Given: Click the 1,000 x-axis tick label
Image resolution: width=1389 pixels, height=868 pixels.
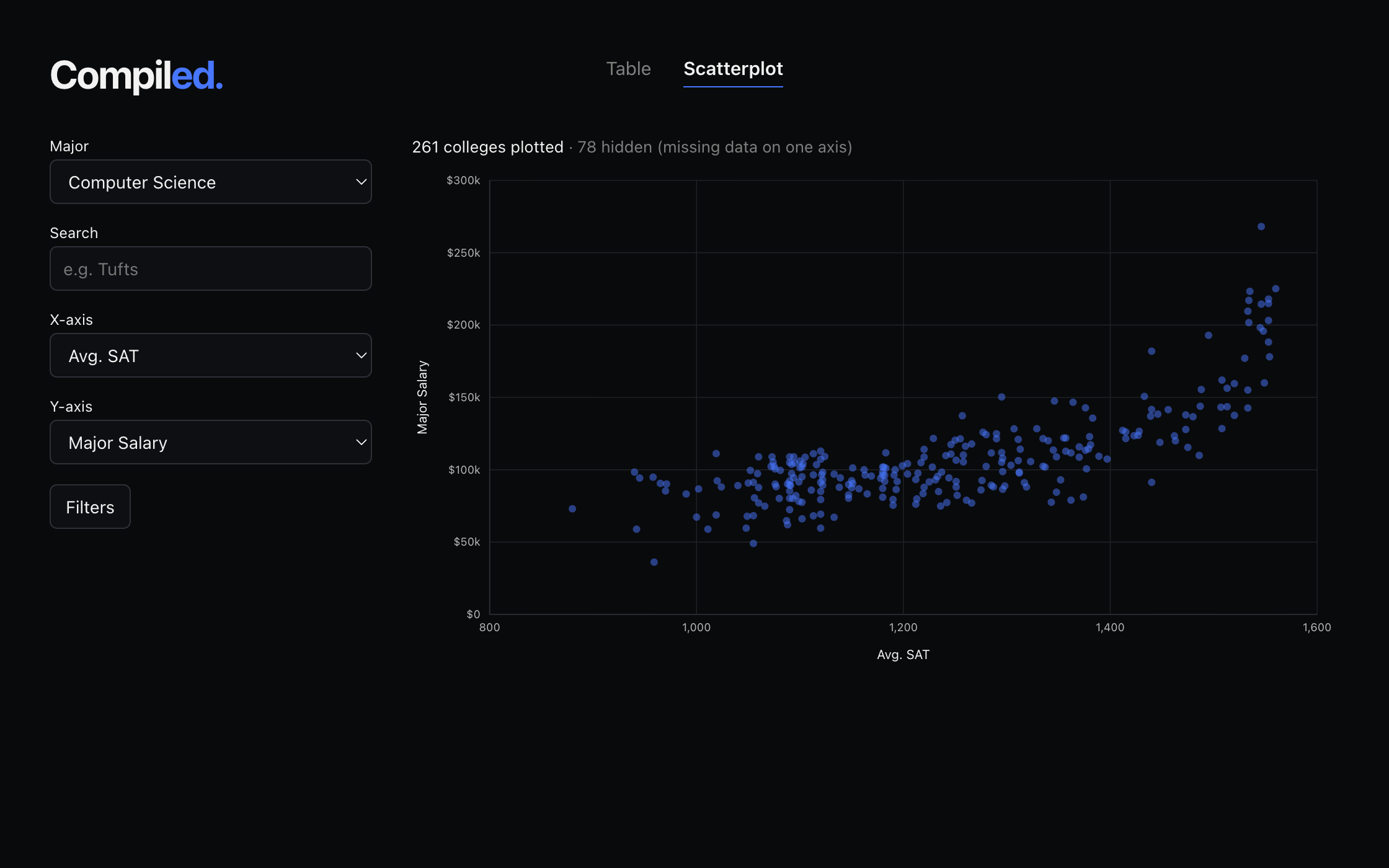Looking at the screenshot, I should 696,627.
